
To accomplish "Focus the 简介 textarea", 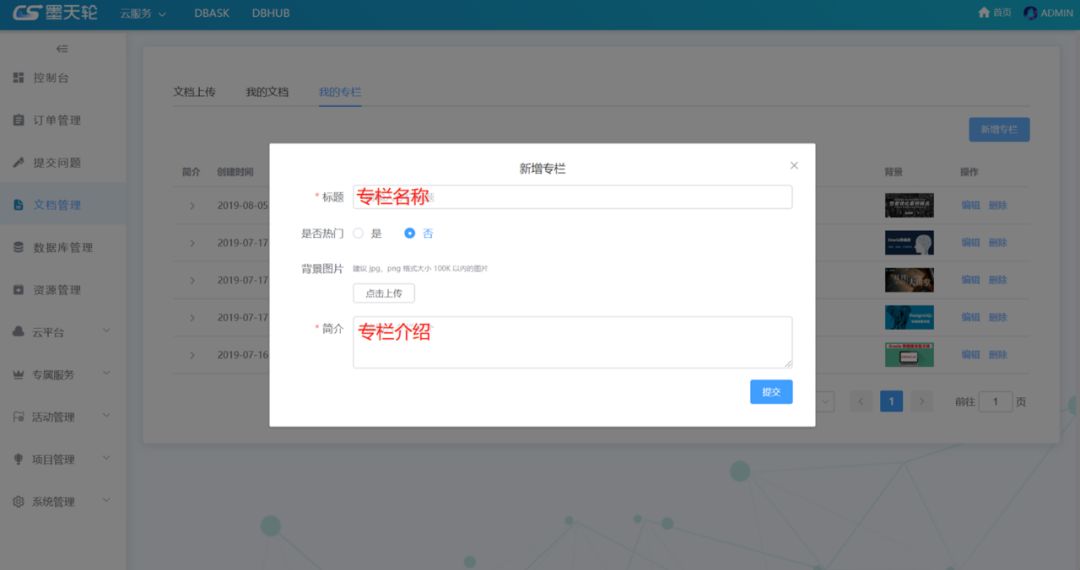I will tap(572, 342).
